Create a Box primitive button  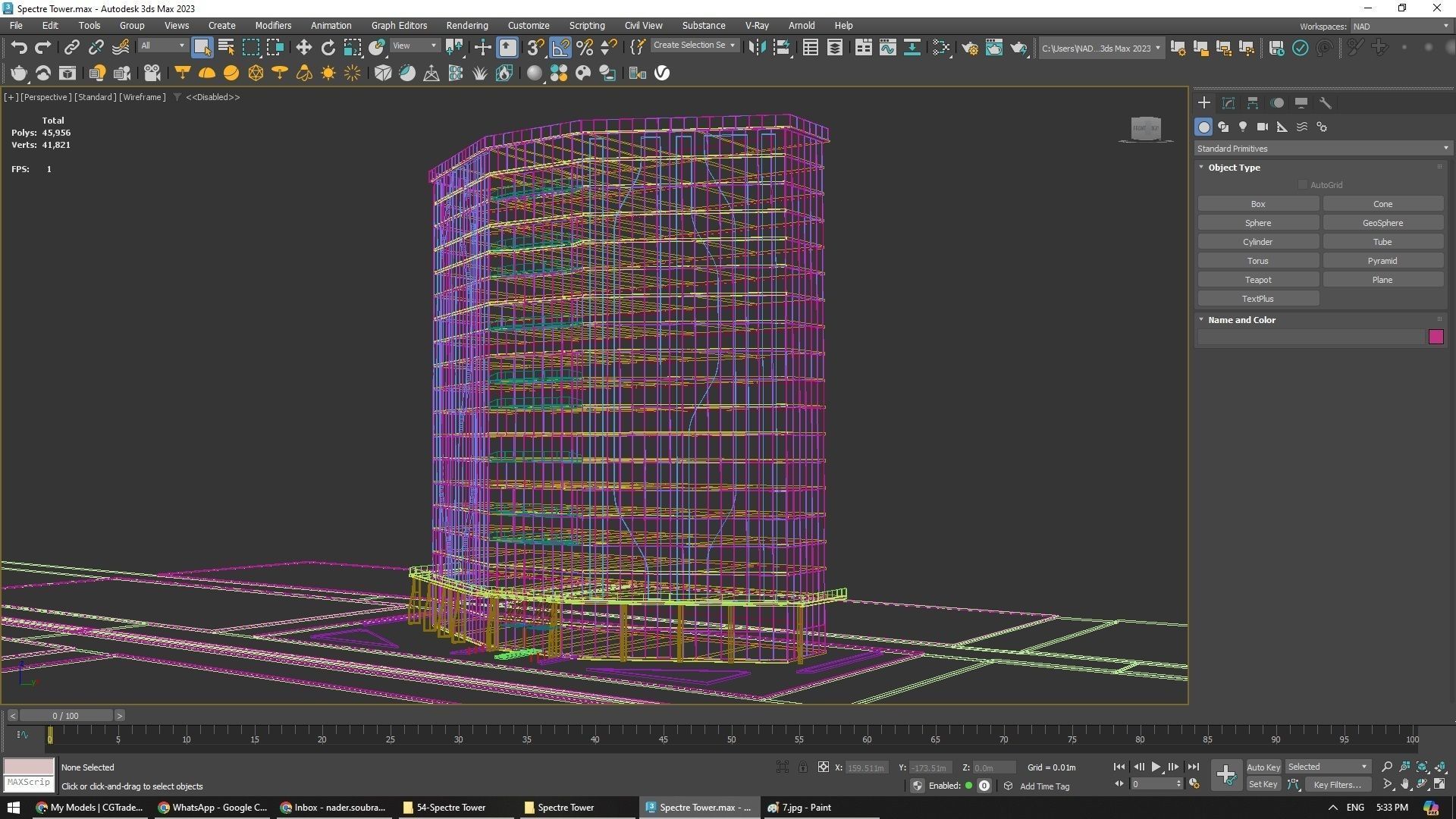[1258, 204]
